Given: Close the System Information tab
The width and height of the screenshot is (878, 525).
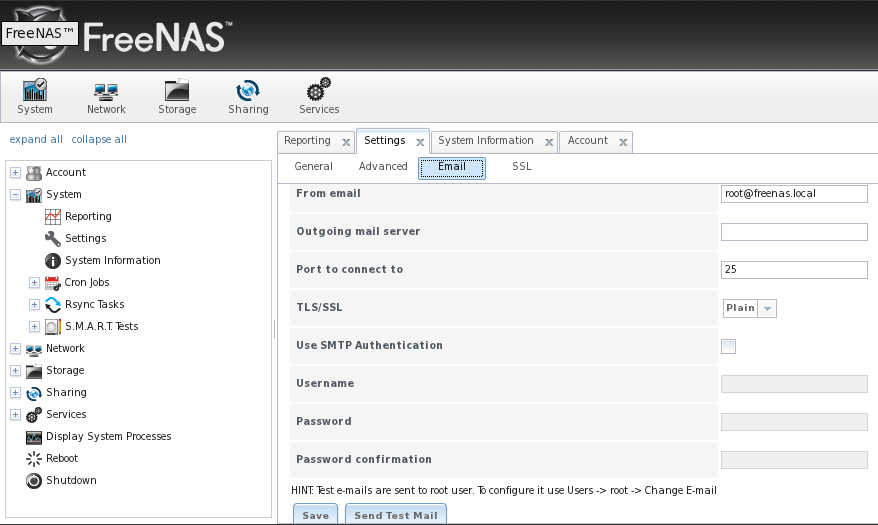Looking at the screenshot, I should (549, 142).
